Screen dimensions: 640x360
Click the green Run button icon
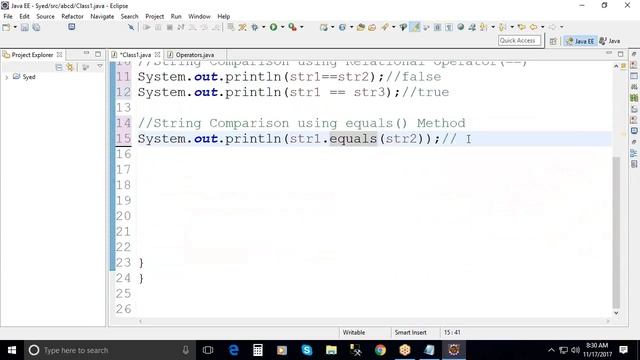[x=273, y=27]
